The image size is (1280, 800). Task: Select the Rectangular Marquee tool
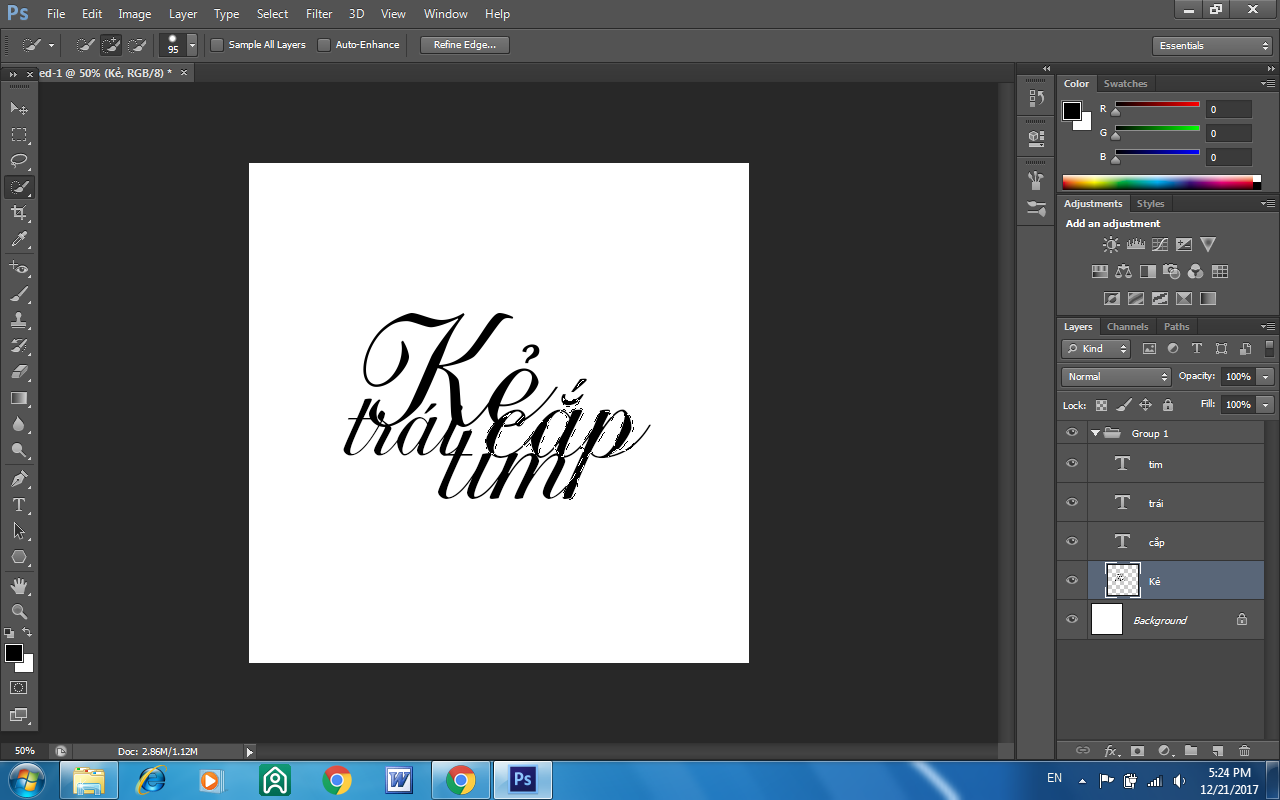point(19,134)
